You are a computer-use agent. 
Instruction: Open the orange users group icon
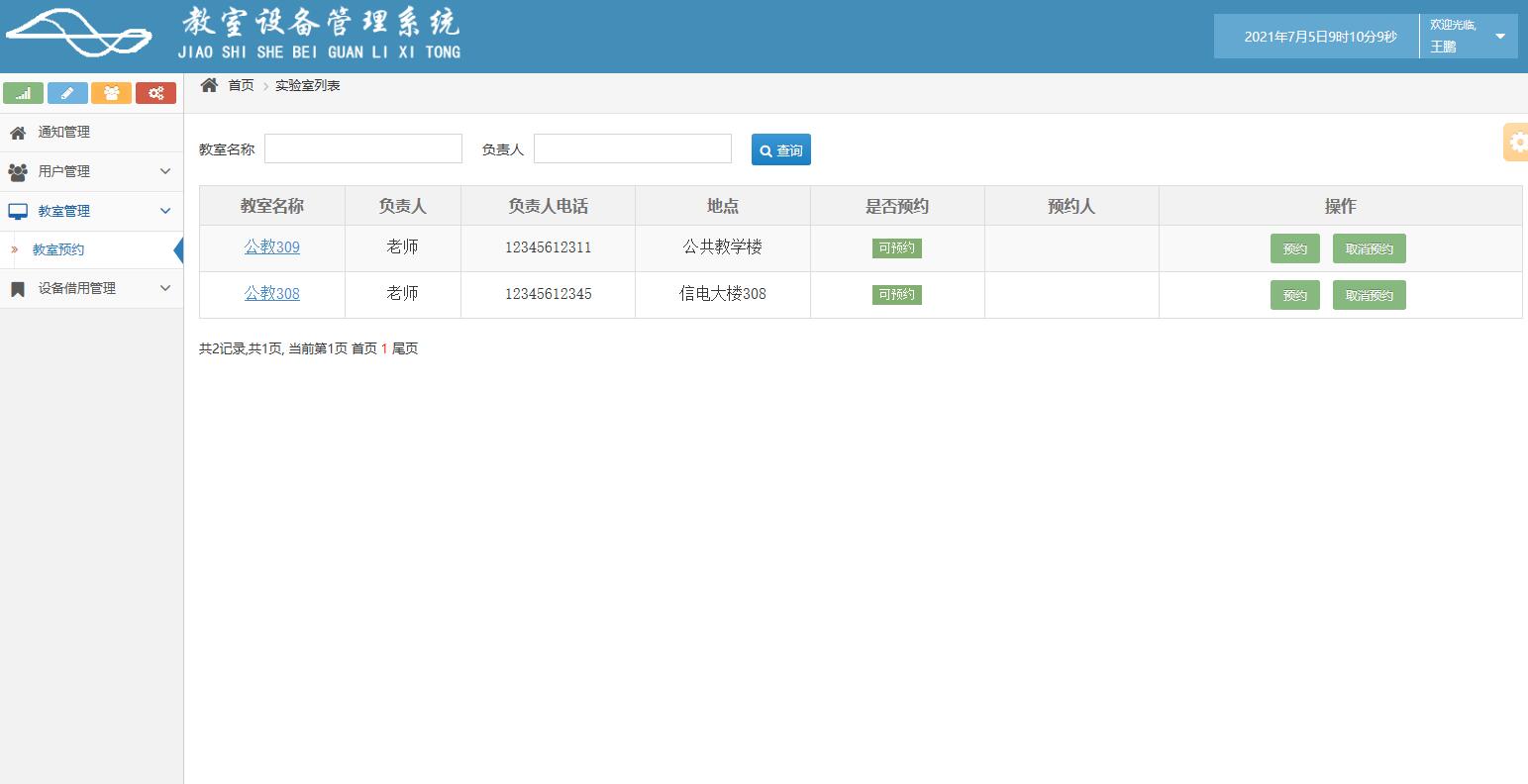[111, 92]
